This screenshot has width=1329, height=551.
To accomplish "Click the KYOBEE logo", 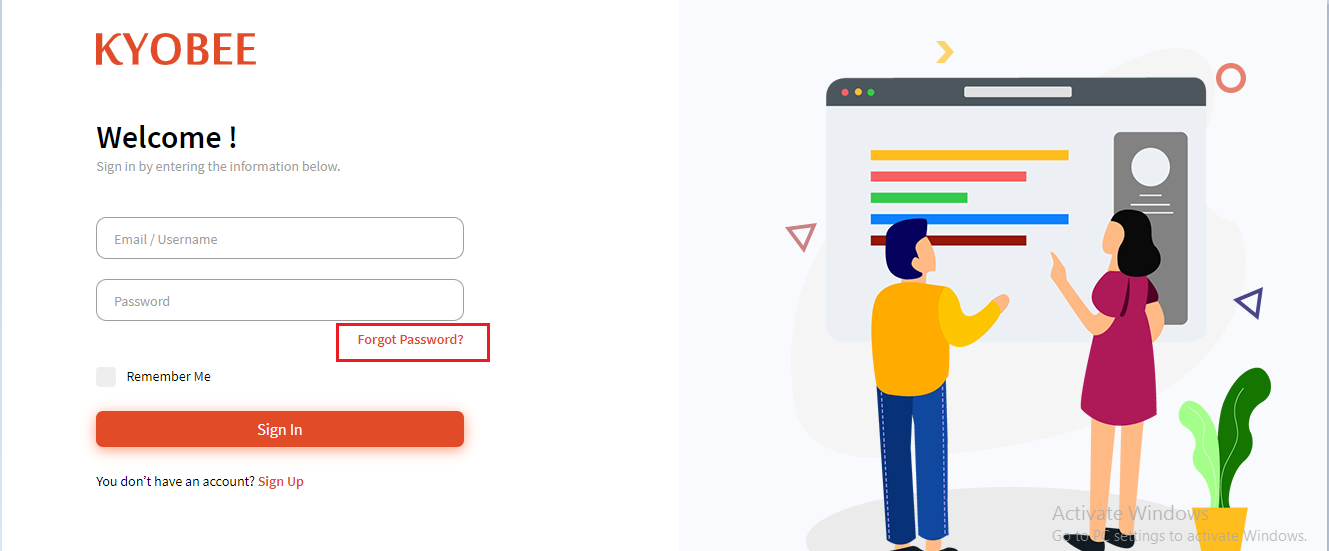I will [176, 49].
